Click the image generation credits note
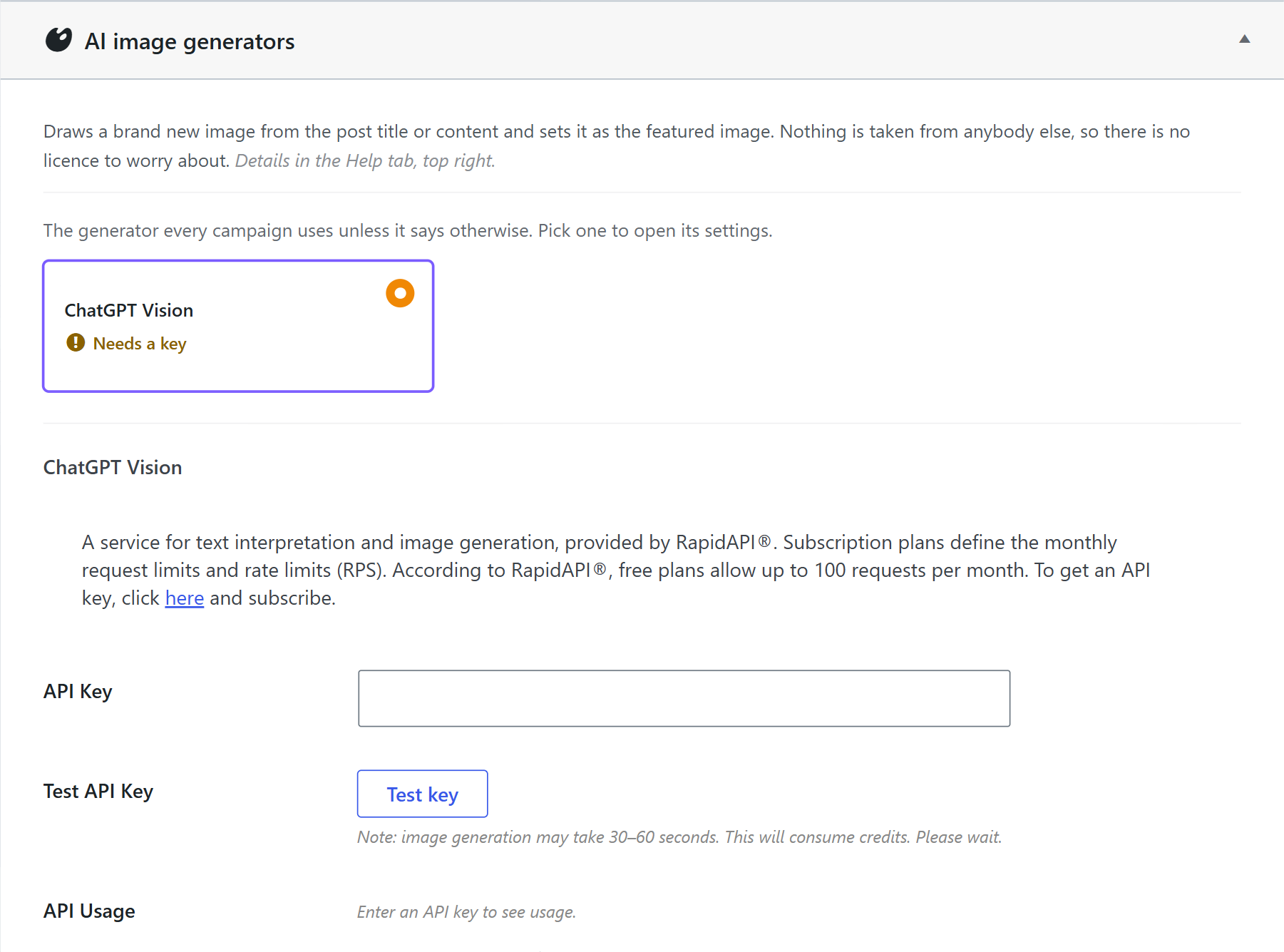The image size is (1284, 952). (x=679, y=836)
